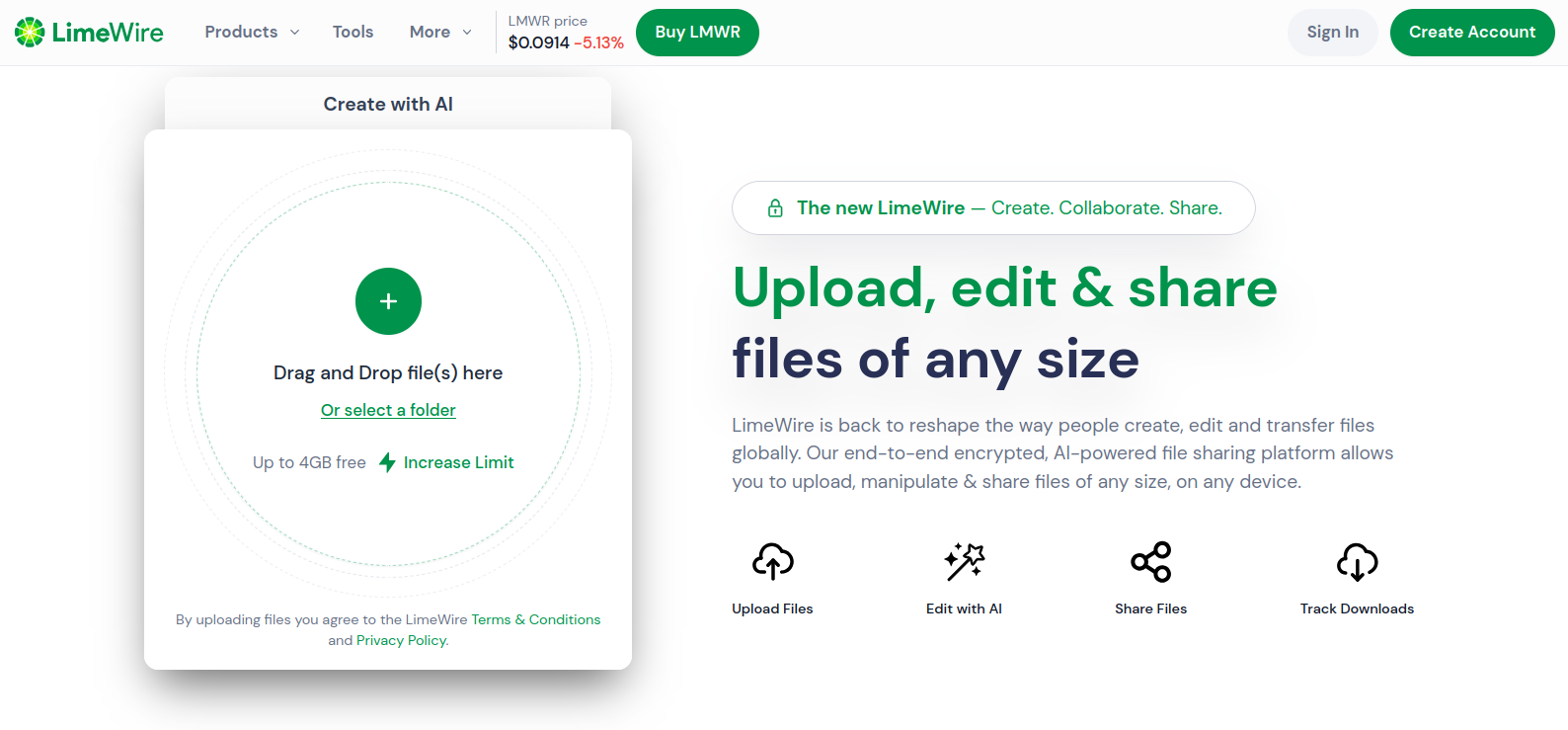Click the Sign In button
The height and width of the screenshot is (730, 1568).
click(1333, 33)
